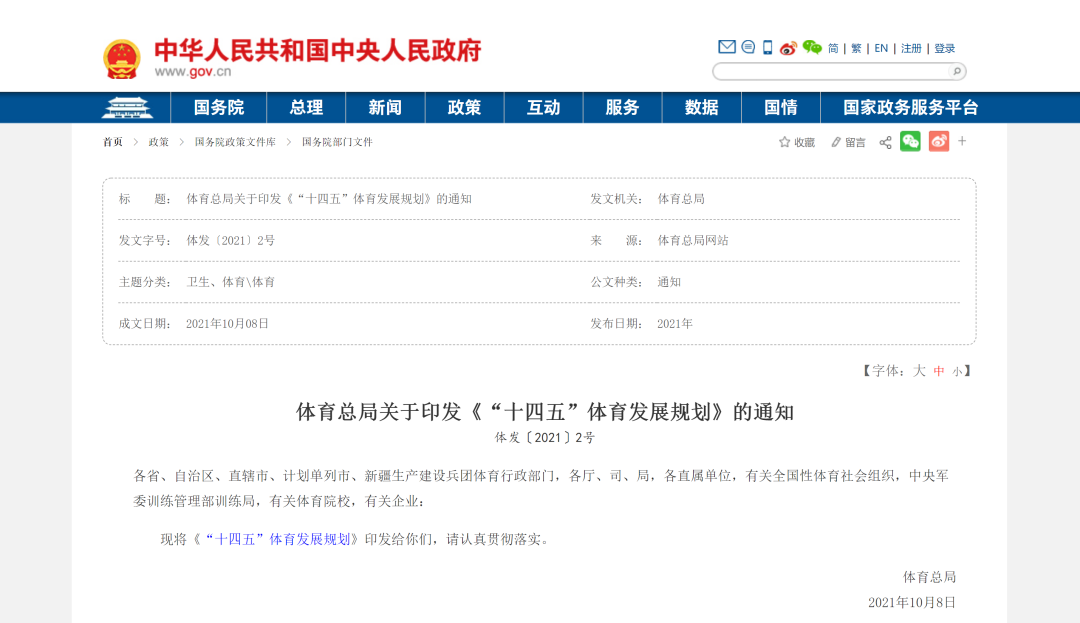Screen dimensions: 1080x623
Task: Set font size to 小
Action: 957,371
